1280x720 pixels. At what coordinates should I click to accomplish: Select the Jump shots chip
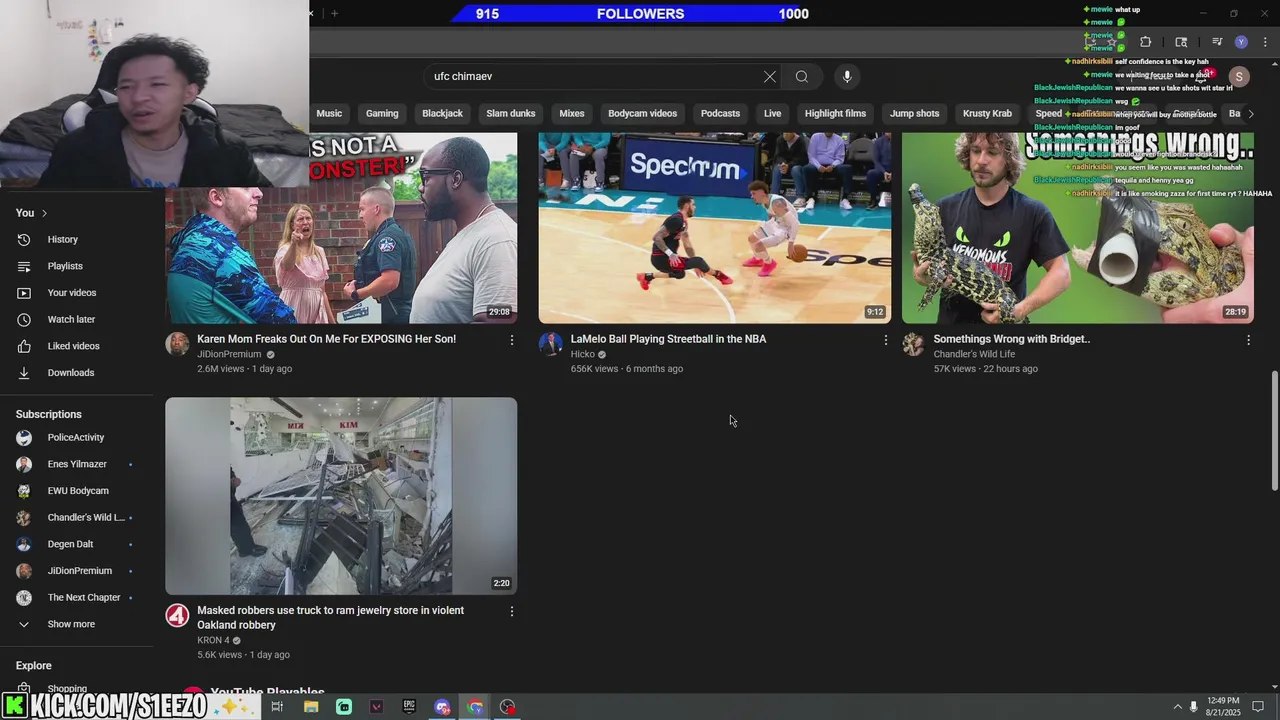[x=914, y=114]
